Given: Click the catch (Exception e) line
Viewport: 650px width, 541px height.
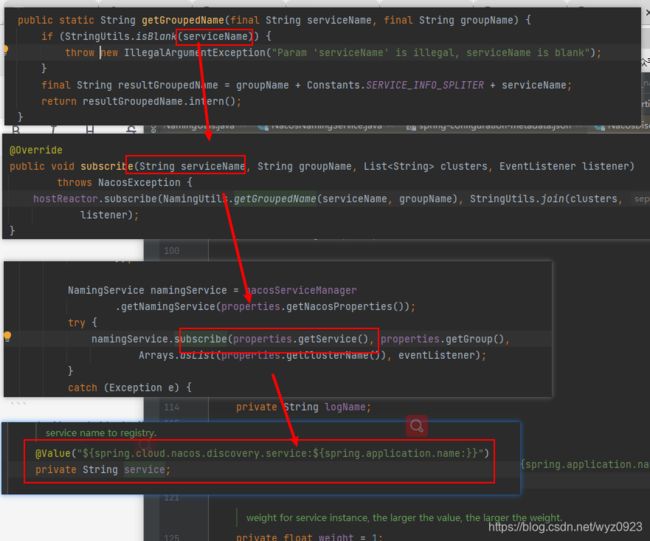Looking at the screenshot, I should click(130, 388).
